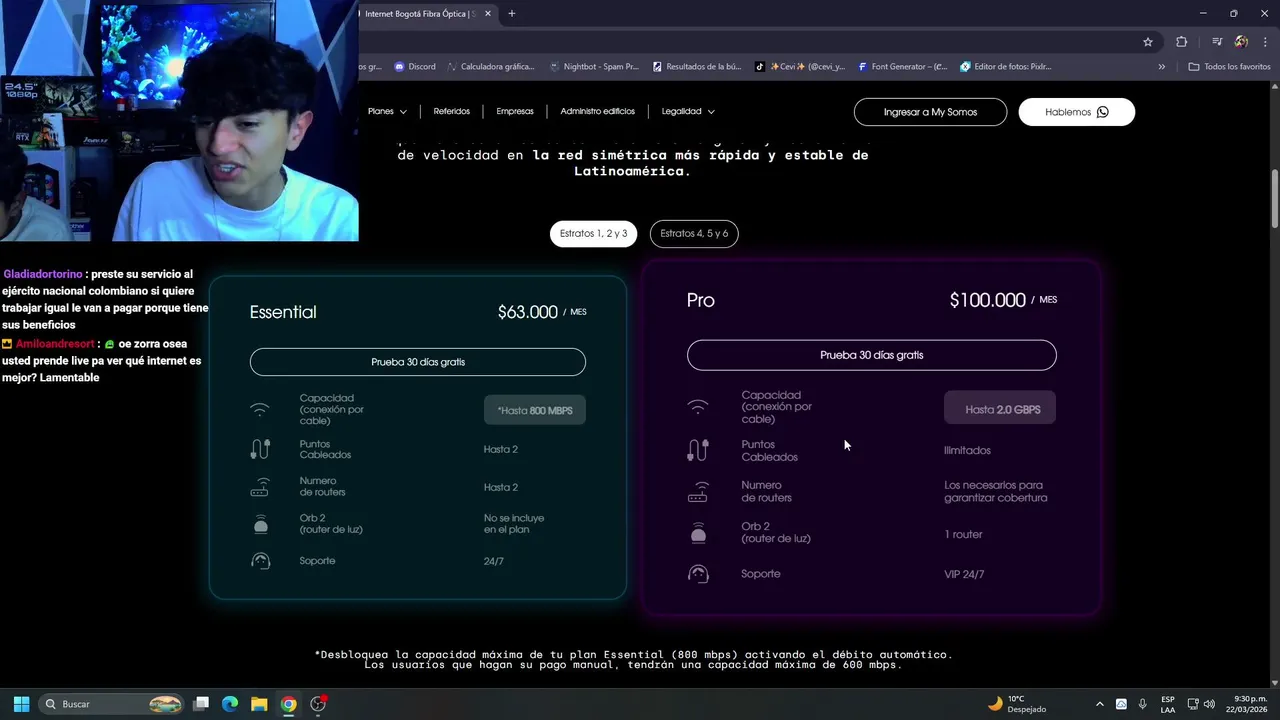
Task: Open the OBS Studio taskbar icon
Action: [x=318, y=704]
